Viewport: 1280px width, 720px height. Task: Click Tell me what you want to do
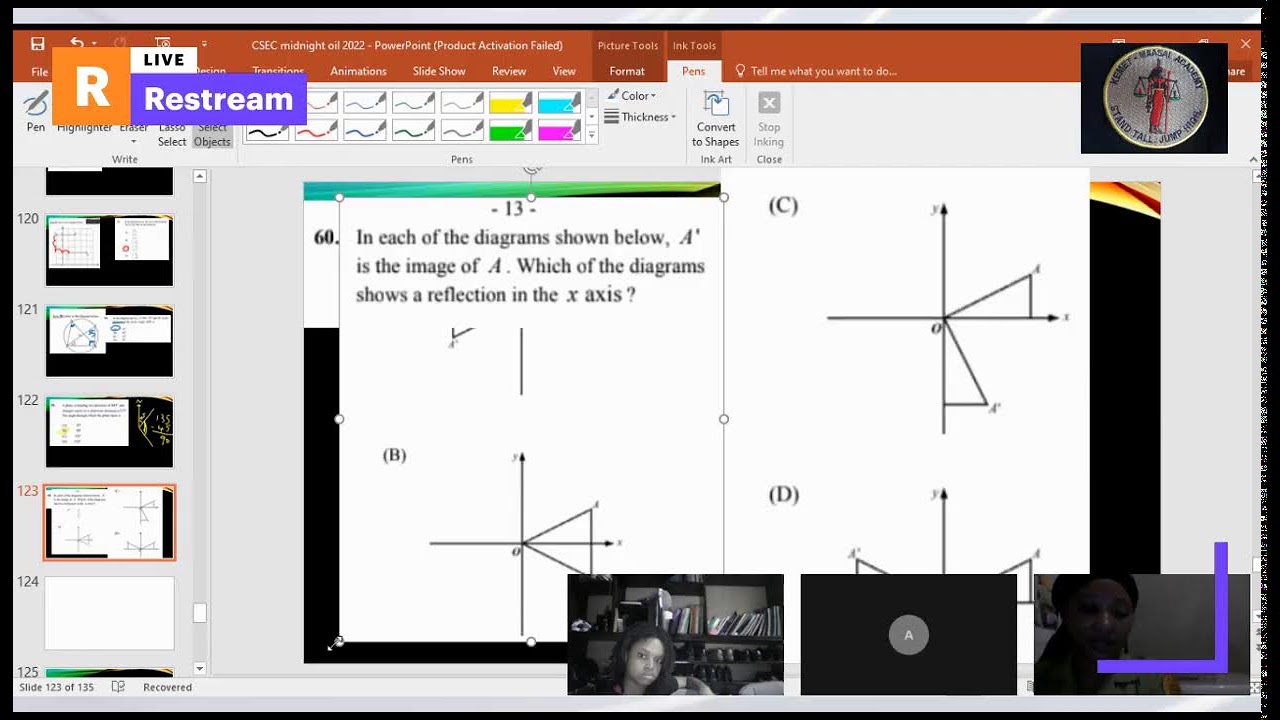816,71
